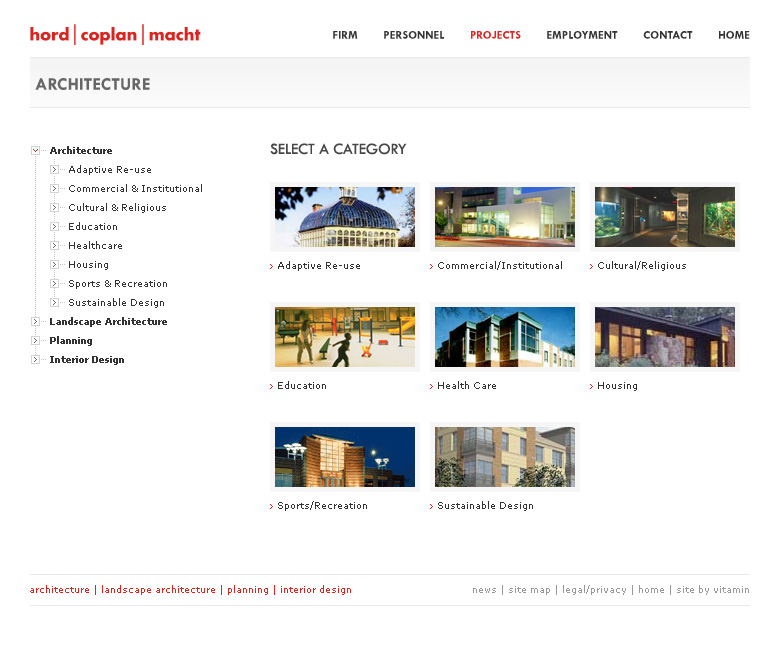Click the icon beside Sustainable Design in sidebar
The height and width of the screenshot is (650, 780).
55,303
